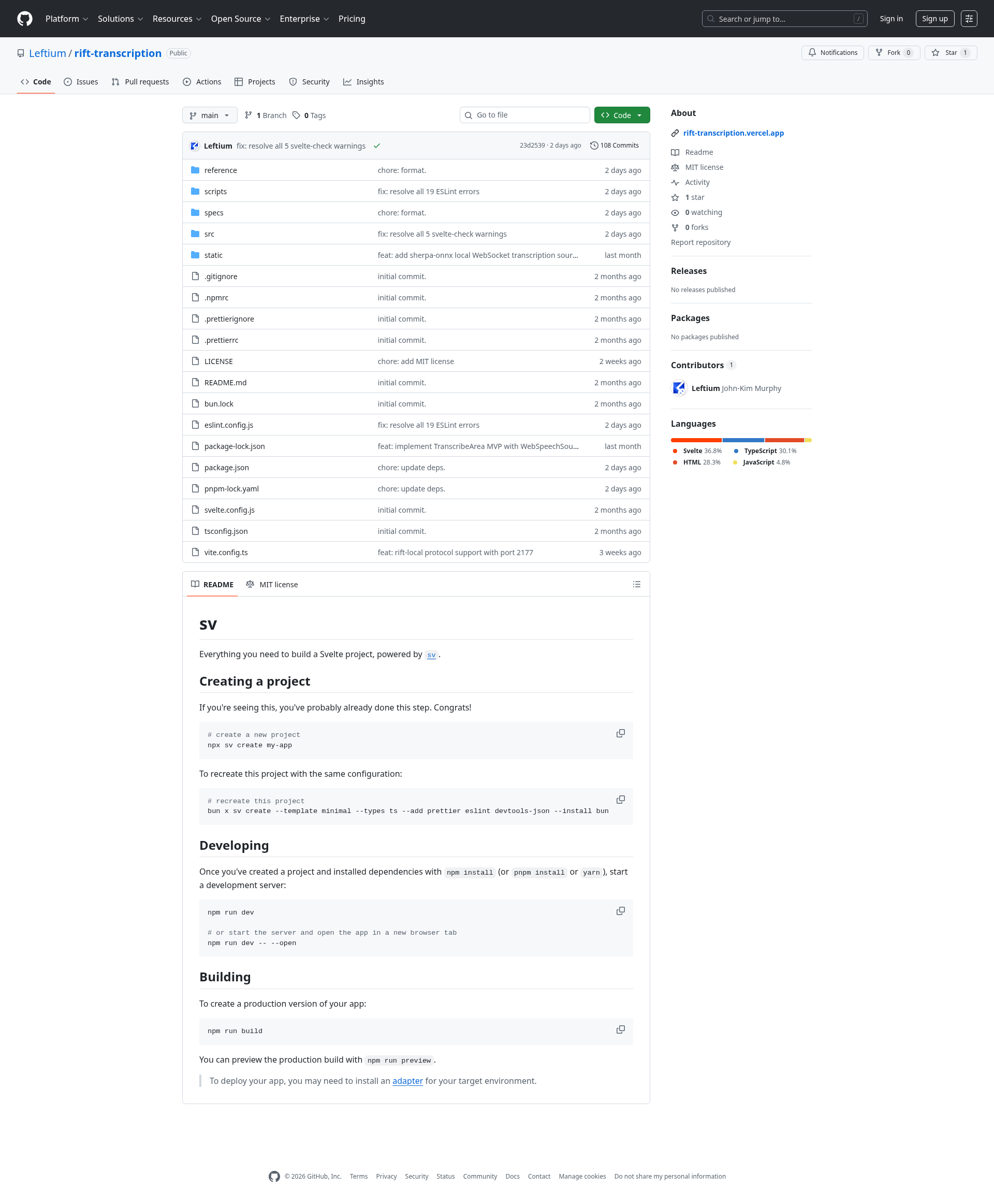The width and height of the screenshot is (994, 1204).
Task: Open the main branch dropdown
Action: pos(210,115)
